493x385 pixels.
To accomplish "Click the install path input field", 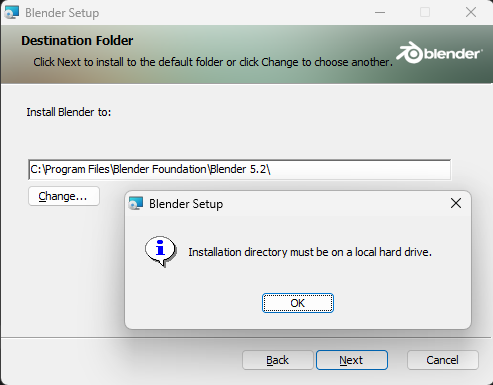I will coord(240,169).
